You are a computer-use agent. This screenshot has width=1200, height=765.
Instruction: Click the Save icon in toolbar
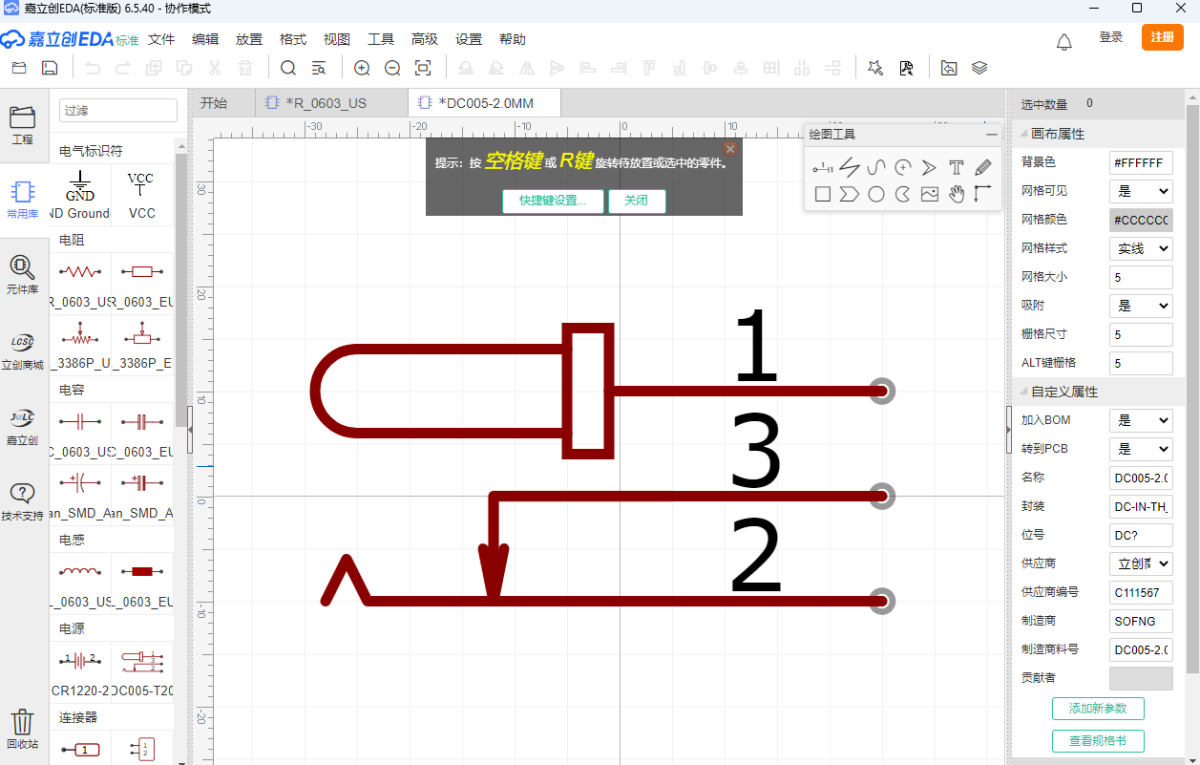[x=49, y=68]
